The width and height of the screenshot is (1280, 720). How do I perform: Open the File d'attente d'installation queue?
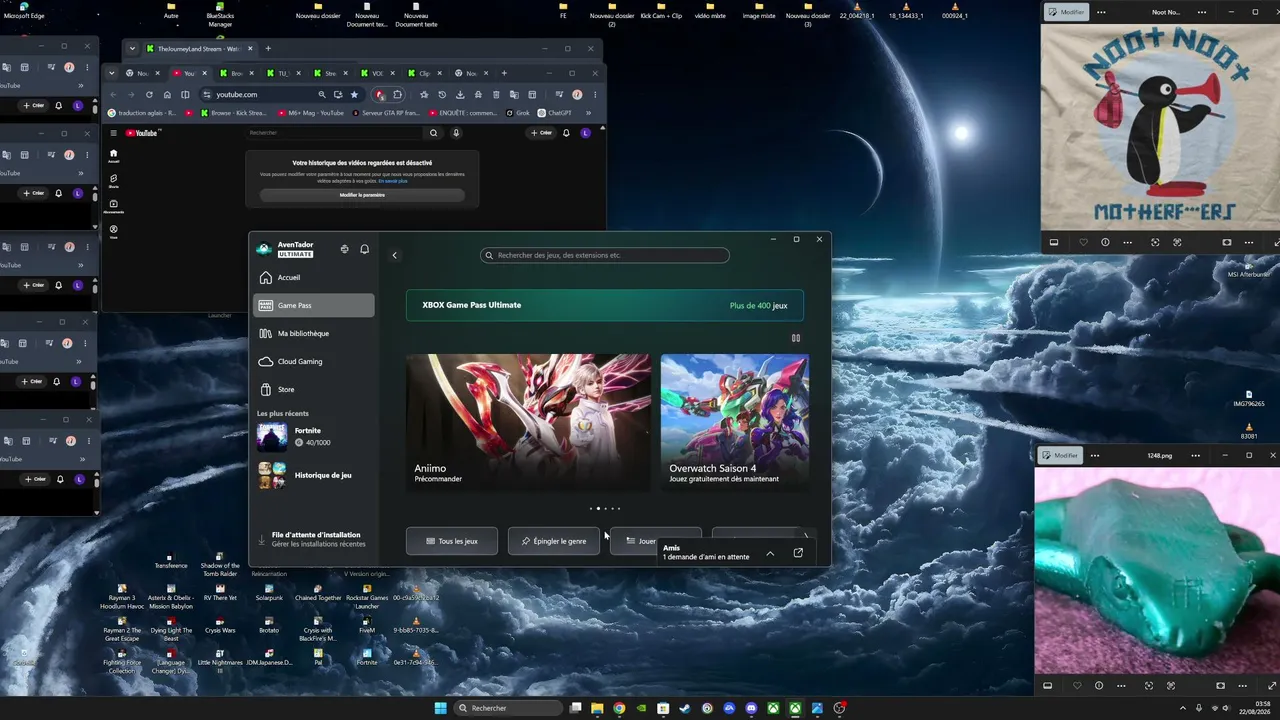click(x=315, y=539)
